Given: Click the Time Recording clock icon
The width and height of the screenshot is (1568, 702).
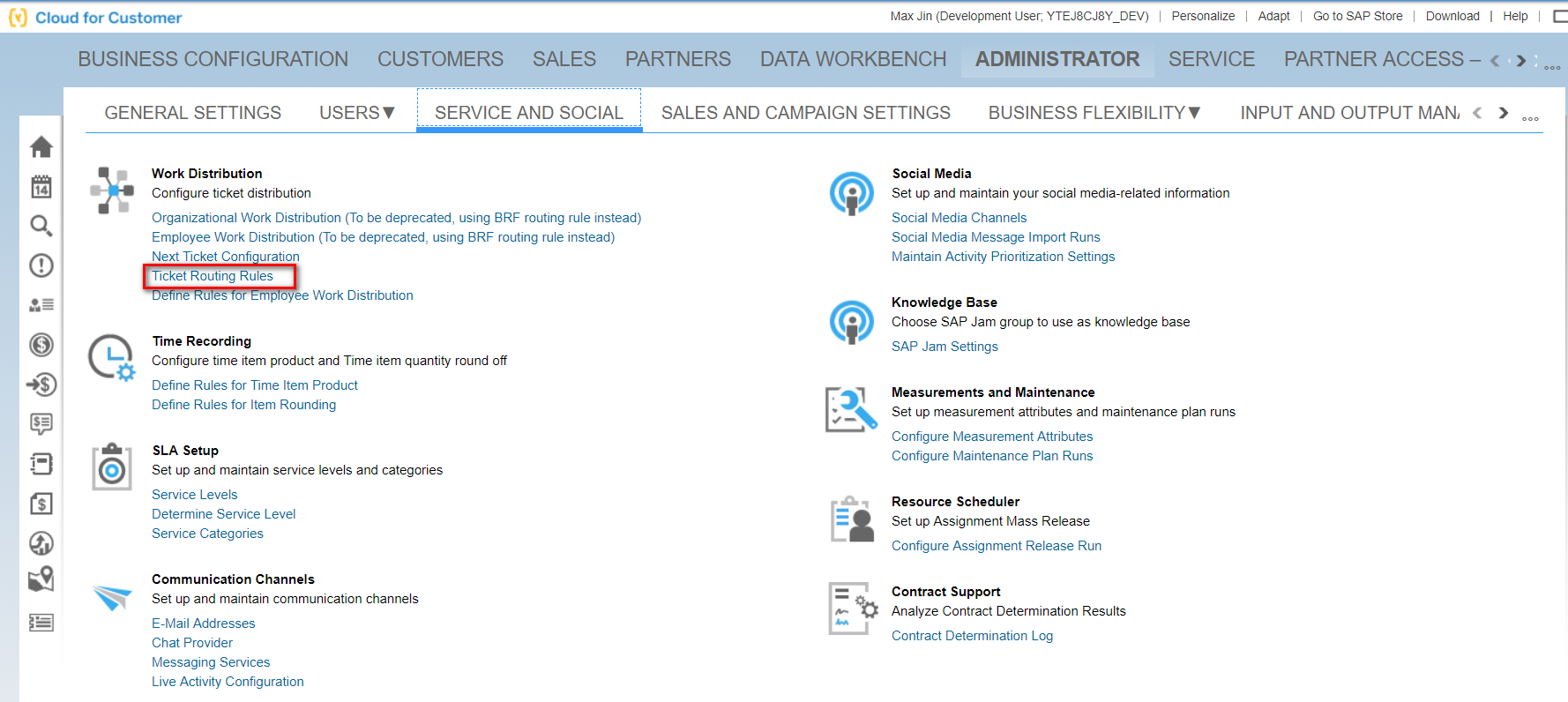Looking at the screenshot, I should point(111,357).
